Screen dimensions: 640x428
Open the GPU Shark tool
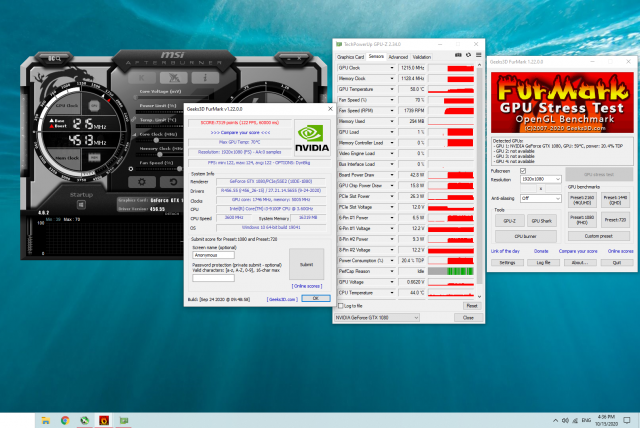pyautogui.click(x=542, y=221)
